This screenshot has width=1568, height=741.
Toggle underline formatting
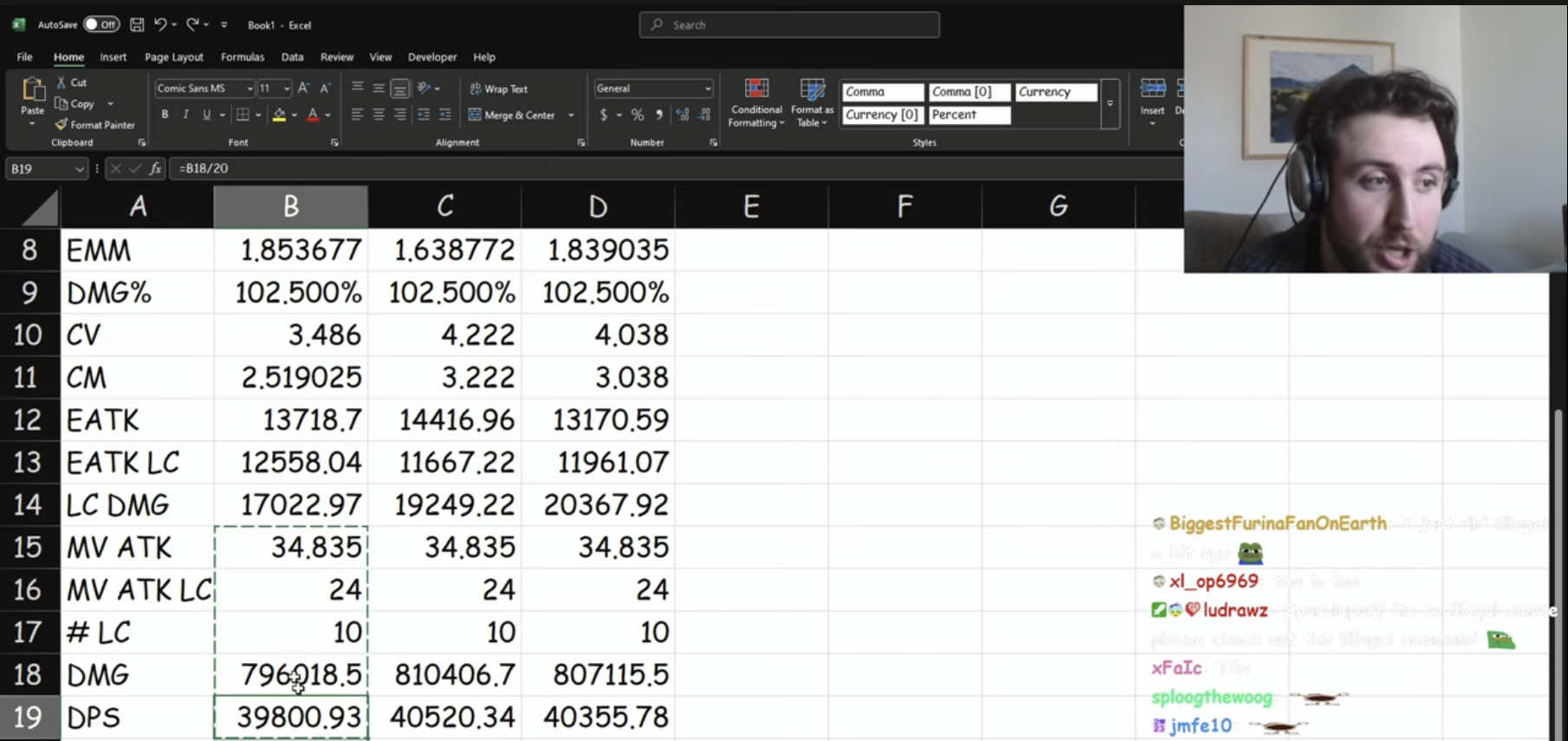(x=206, y=114)
